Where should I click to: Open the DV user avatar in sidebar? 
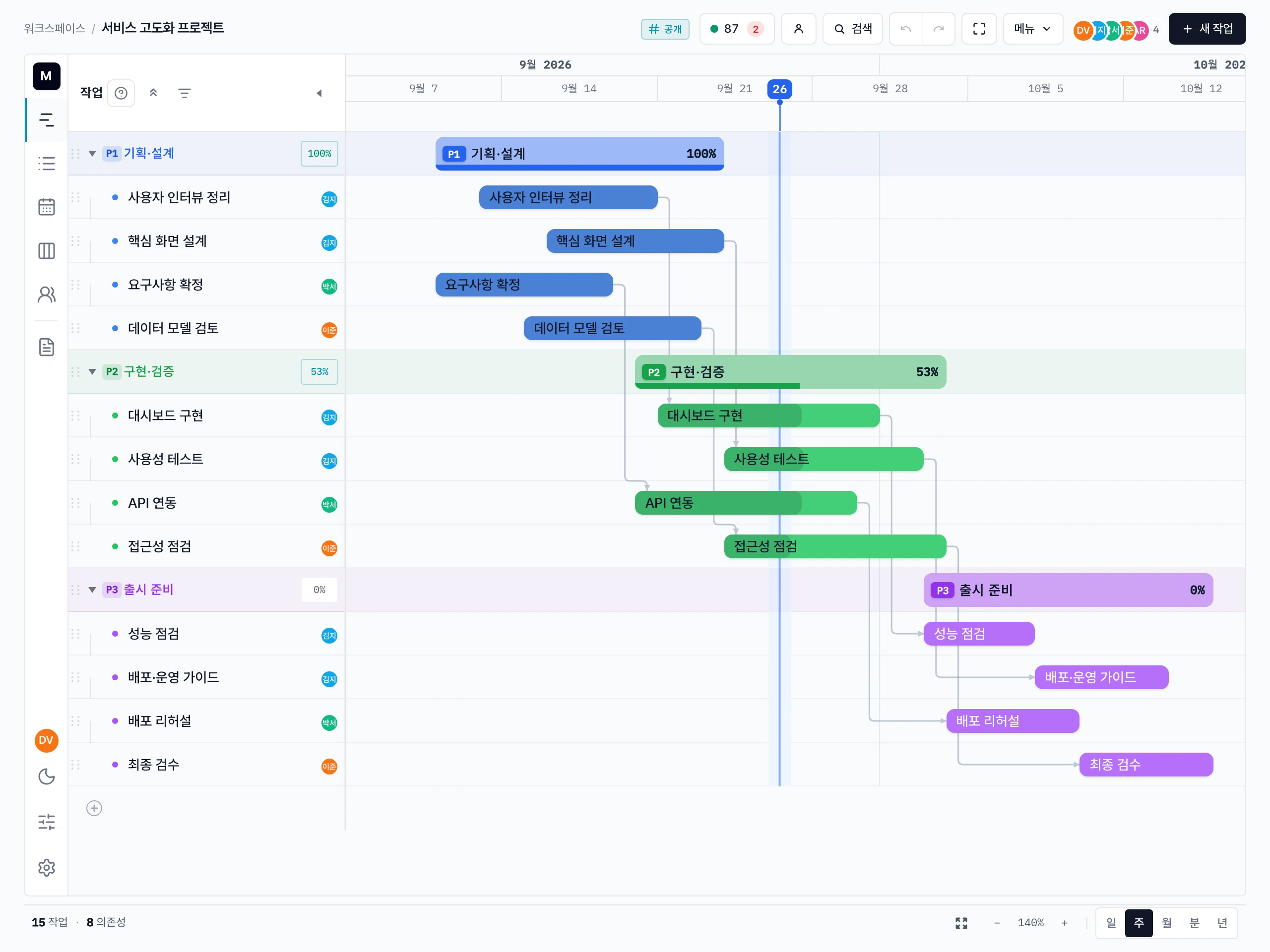pos(47,740)
